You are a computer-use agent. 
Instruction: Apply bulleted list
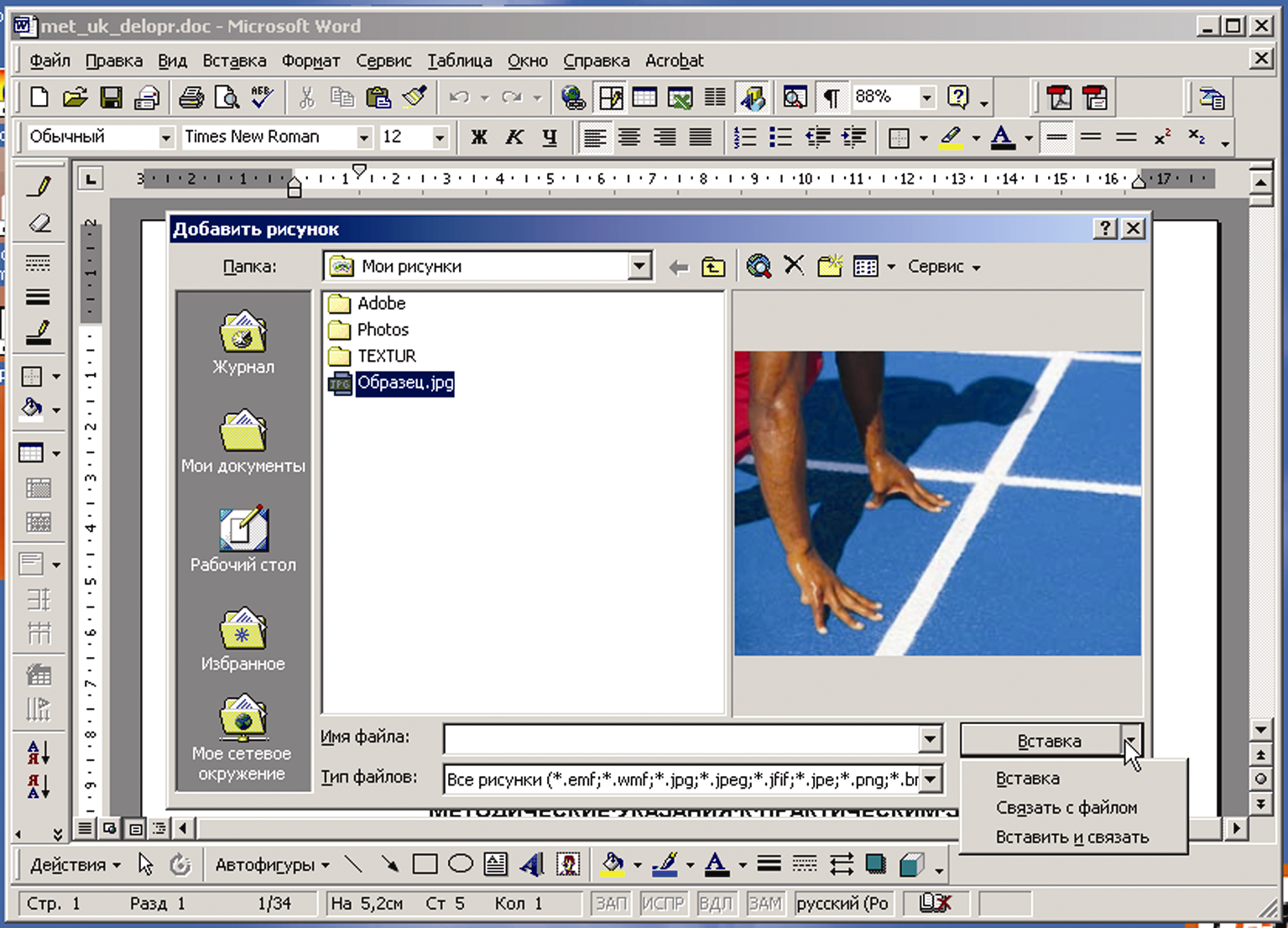point(780,137)
